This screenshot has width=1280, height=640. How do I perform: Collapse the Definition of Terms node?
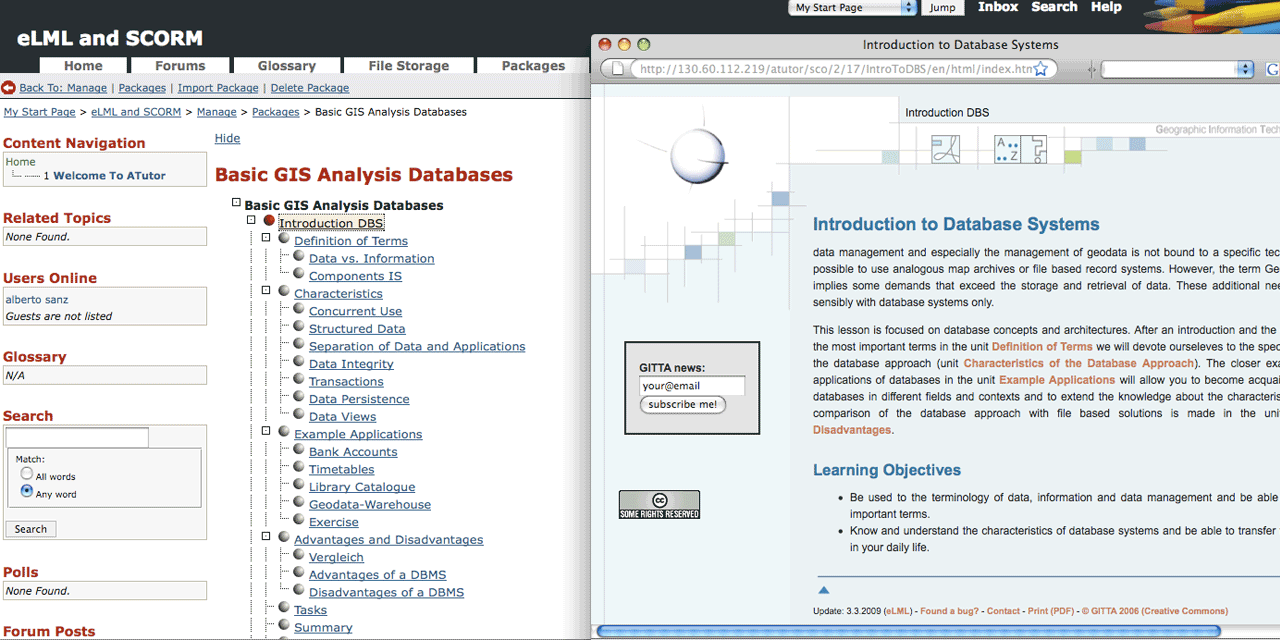click(267, 238)
